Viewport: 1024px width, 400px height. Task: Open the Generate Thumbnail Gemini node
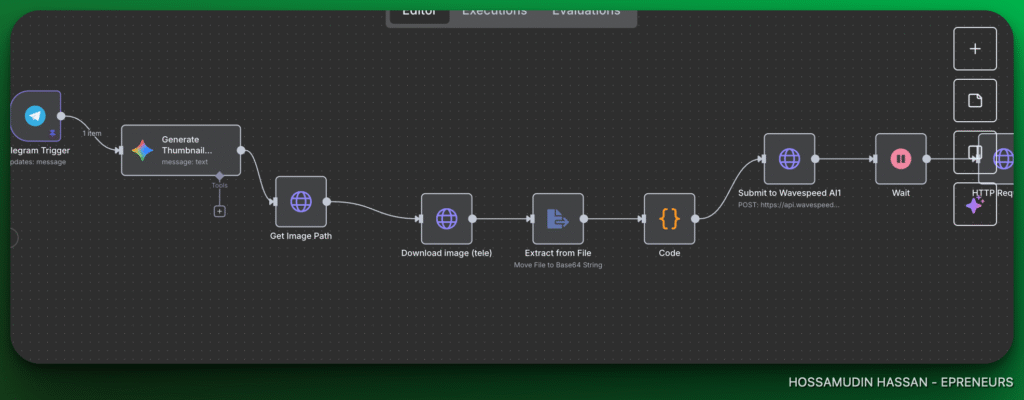coord(181,150)
